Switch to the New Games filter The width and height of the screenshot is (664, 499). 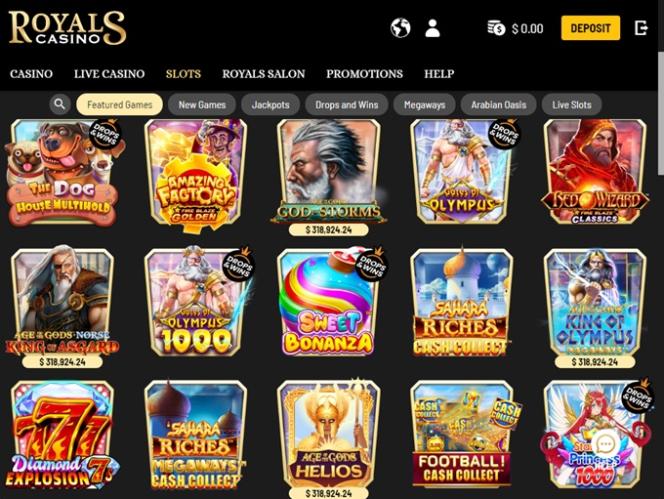[202, 105]
